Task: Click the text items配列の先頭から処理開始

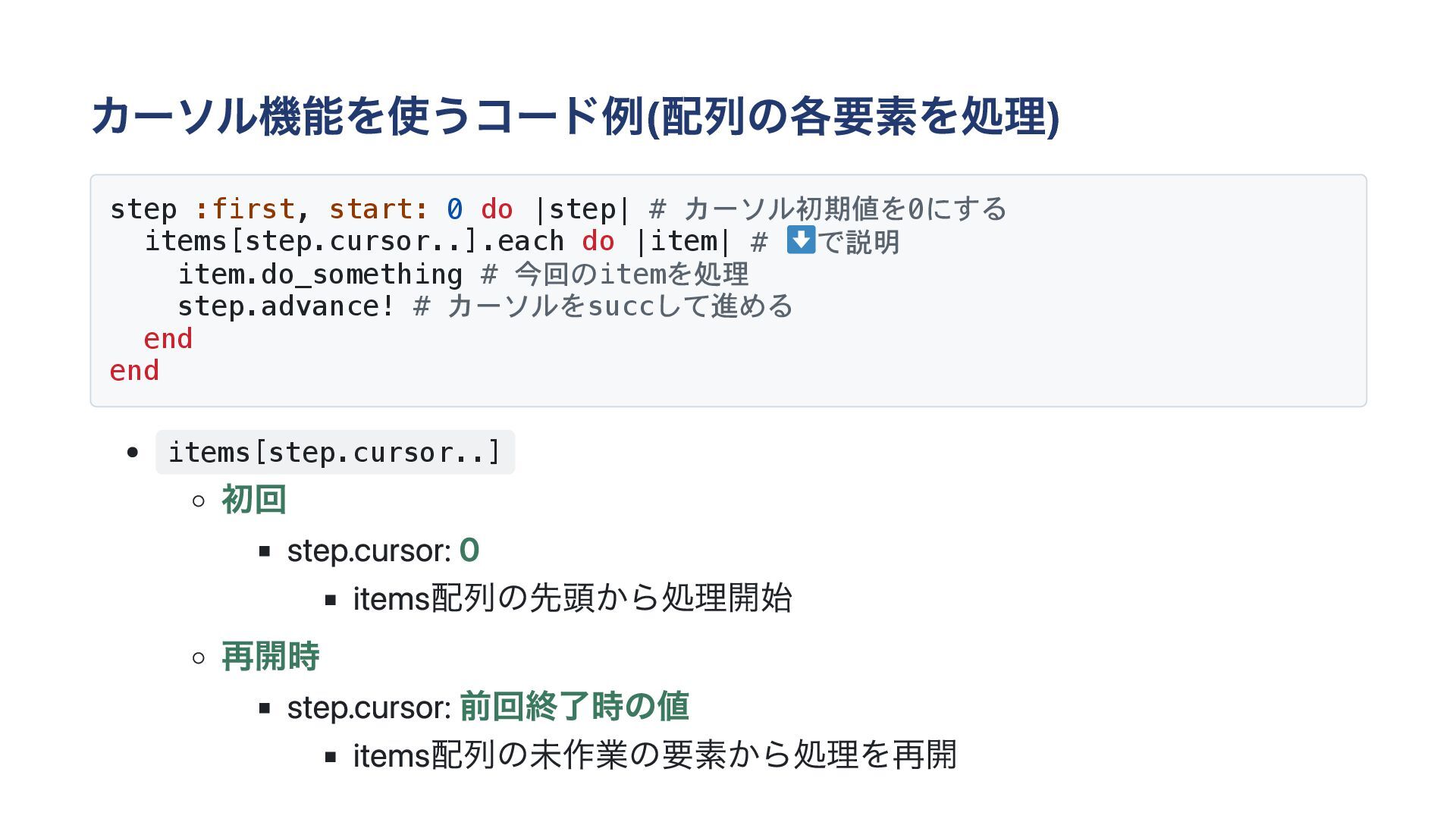Action: (x=573, y=599)
